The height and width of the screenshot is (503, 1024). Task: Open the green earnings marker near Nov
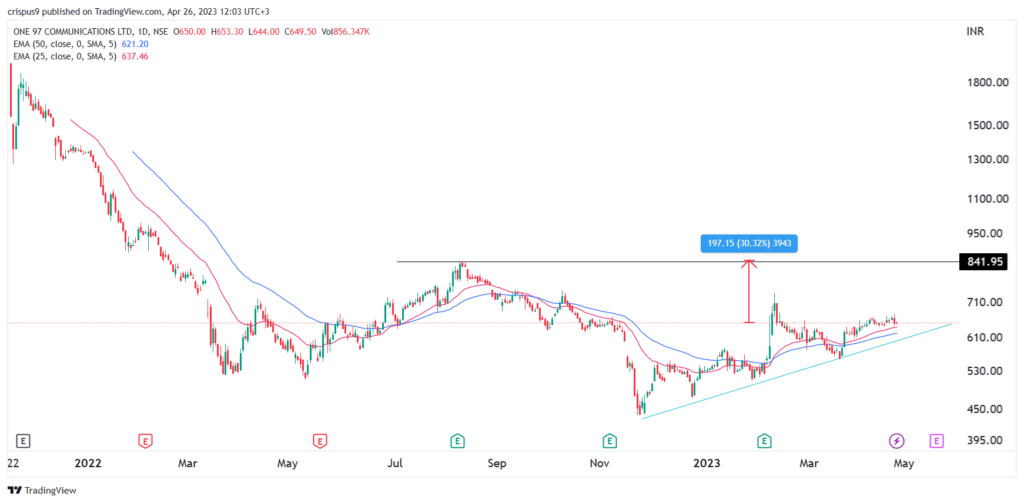(609, 441)
